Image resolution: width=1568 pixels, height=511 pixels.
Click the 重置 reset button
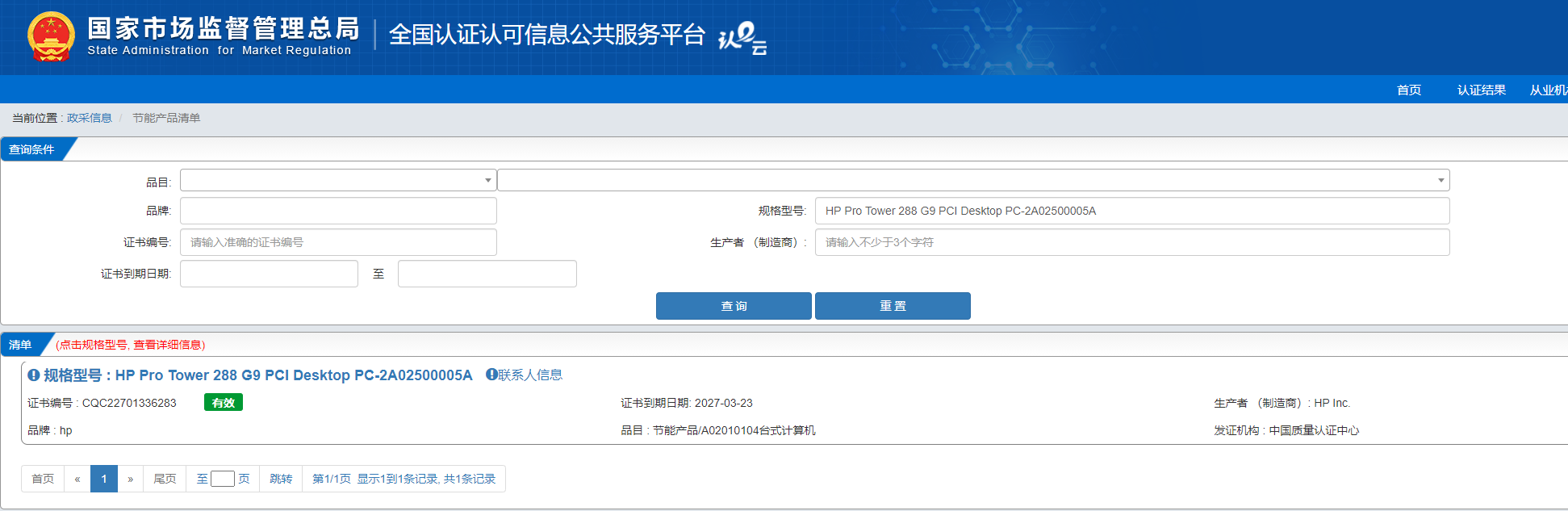893,306
